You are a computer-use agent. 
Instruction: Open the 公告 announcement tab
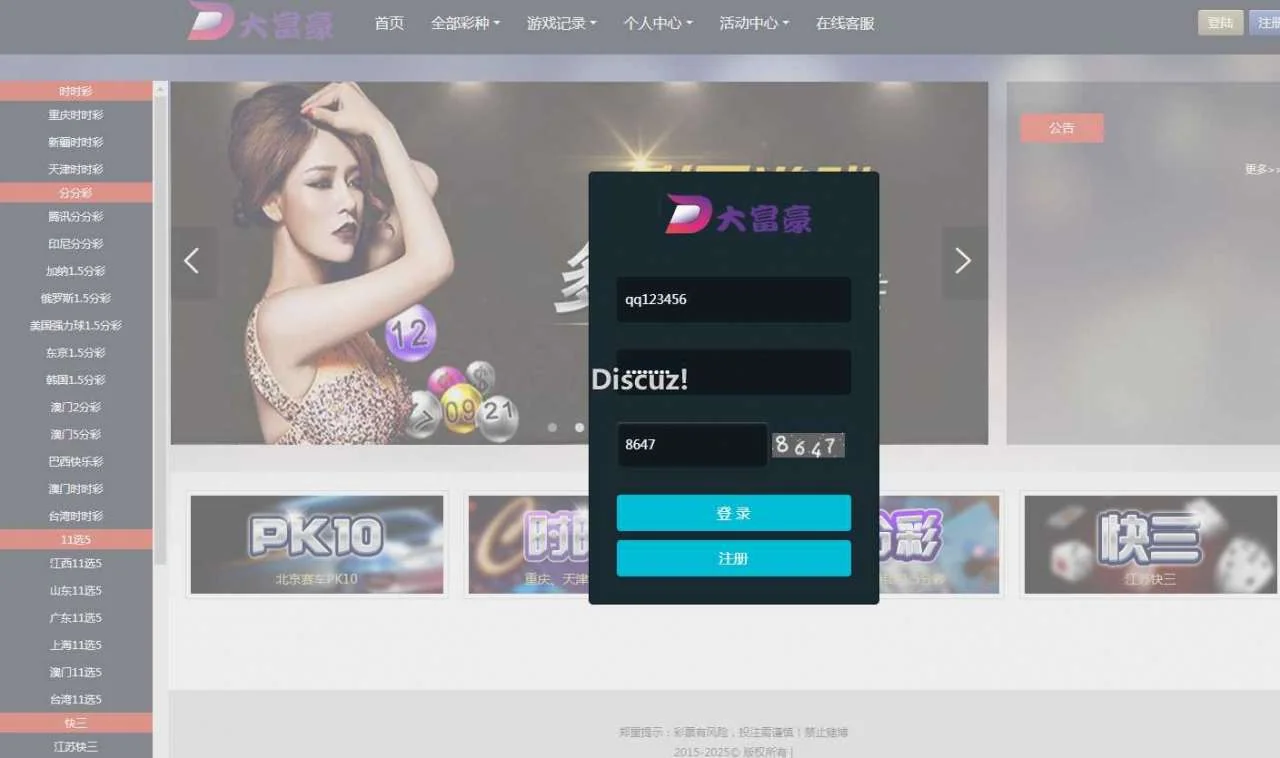point(1061,128)
